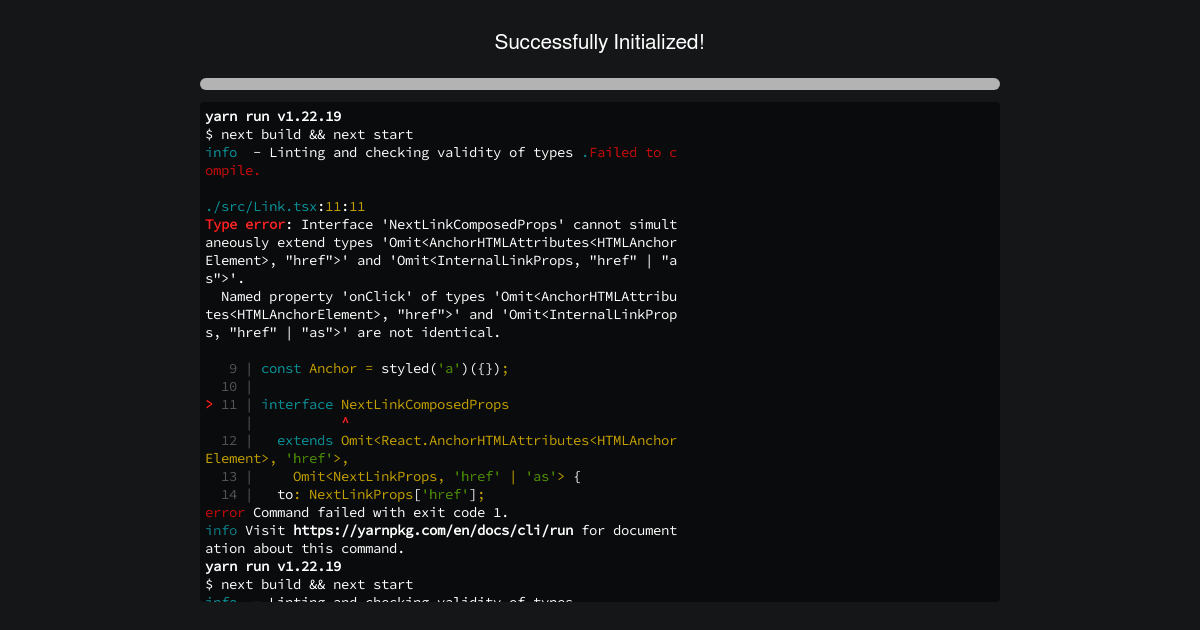Click the teal 'info' label on the linting line
1200x630 pixels.
pos(220,152)
